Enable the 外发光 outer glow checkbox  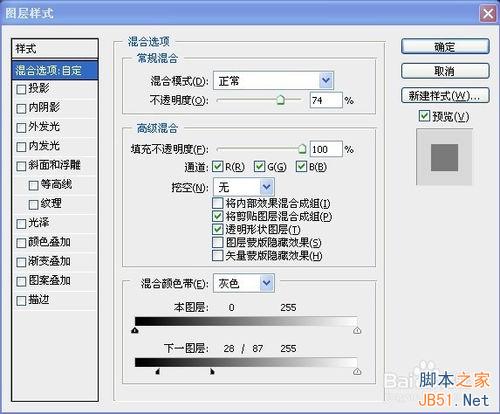[x=21, y=128]
